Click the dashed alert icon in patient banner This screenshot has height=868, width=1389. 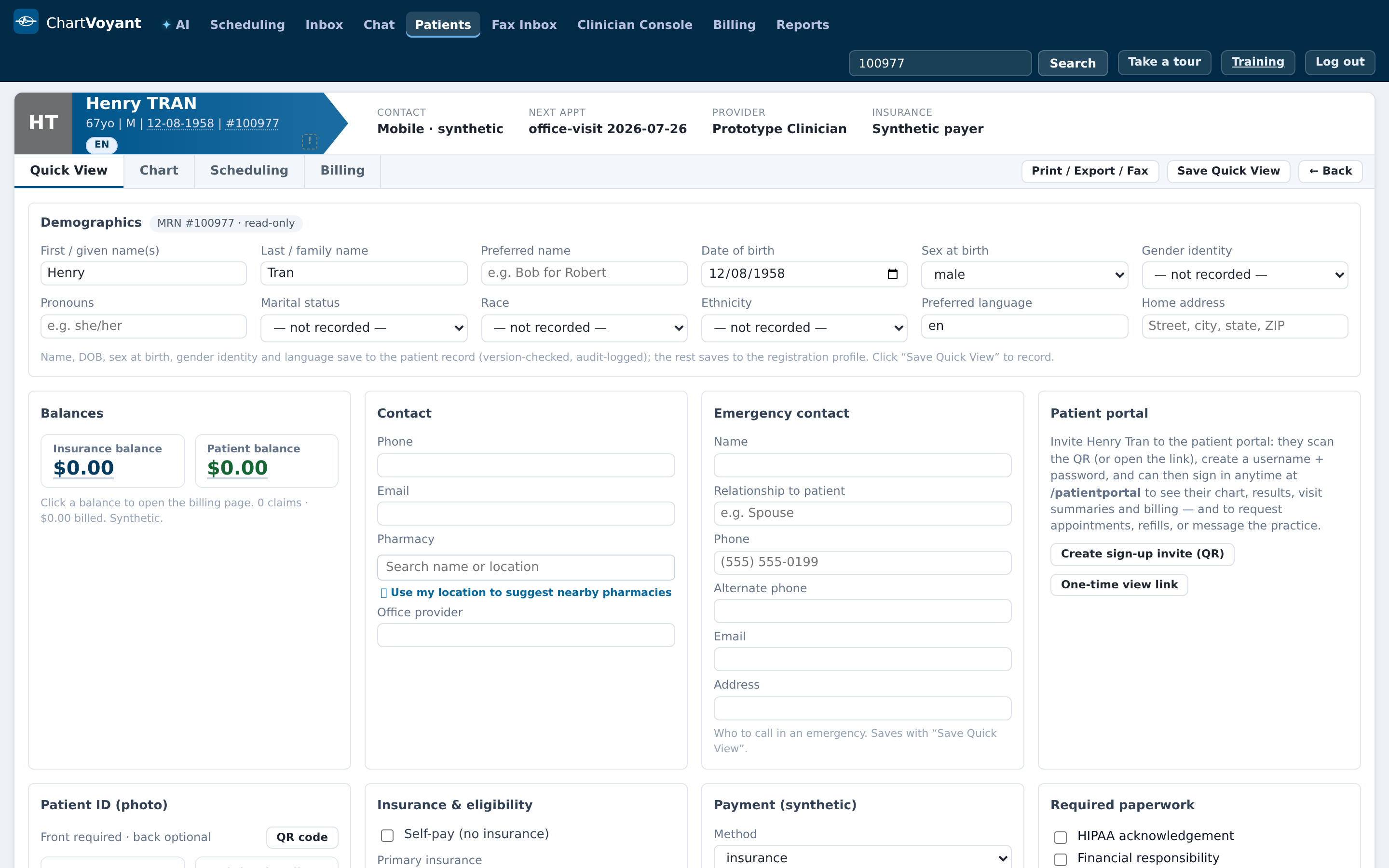[309, 141]
